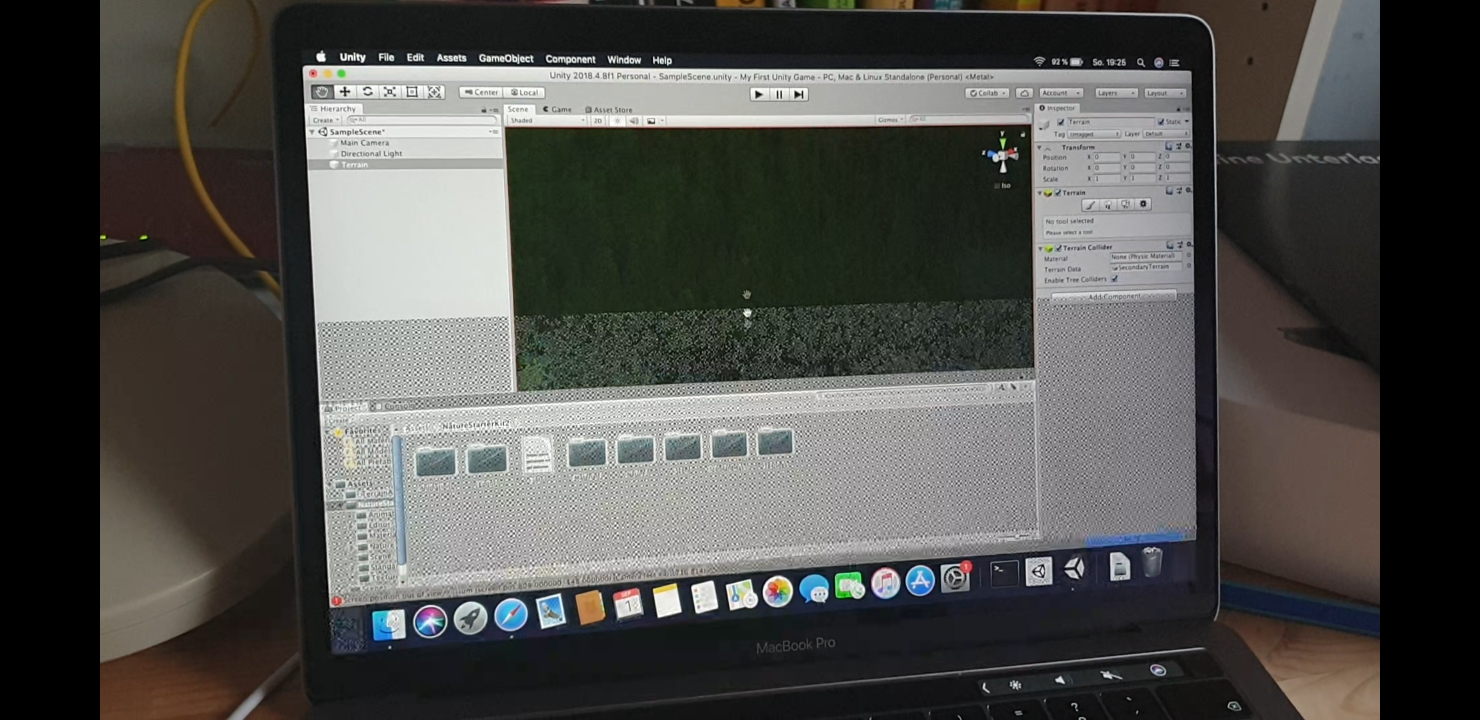Start Play mode with the Play button
Image resolution: width=1480 pixels, height=720 pixels.
(x=758, y=94)
